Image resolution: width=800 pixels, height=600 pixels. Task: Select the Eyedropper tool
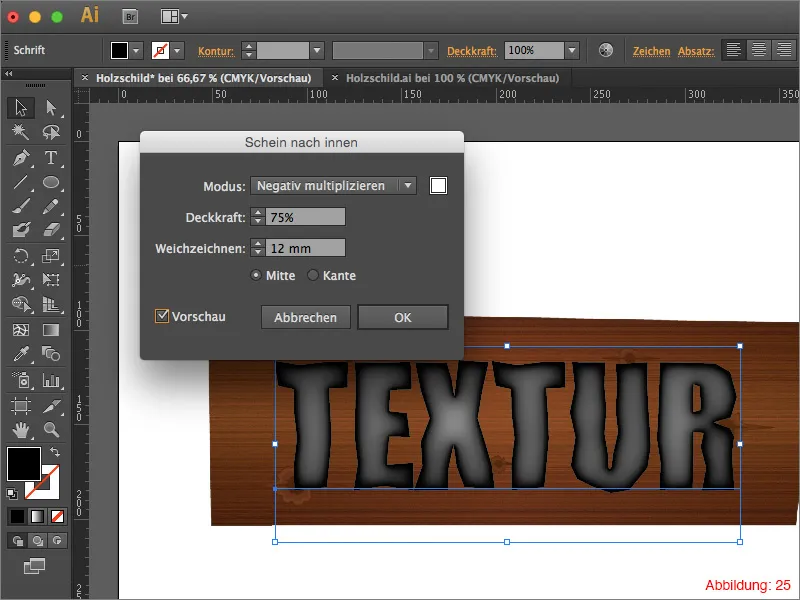pos(21,354)
